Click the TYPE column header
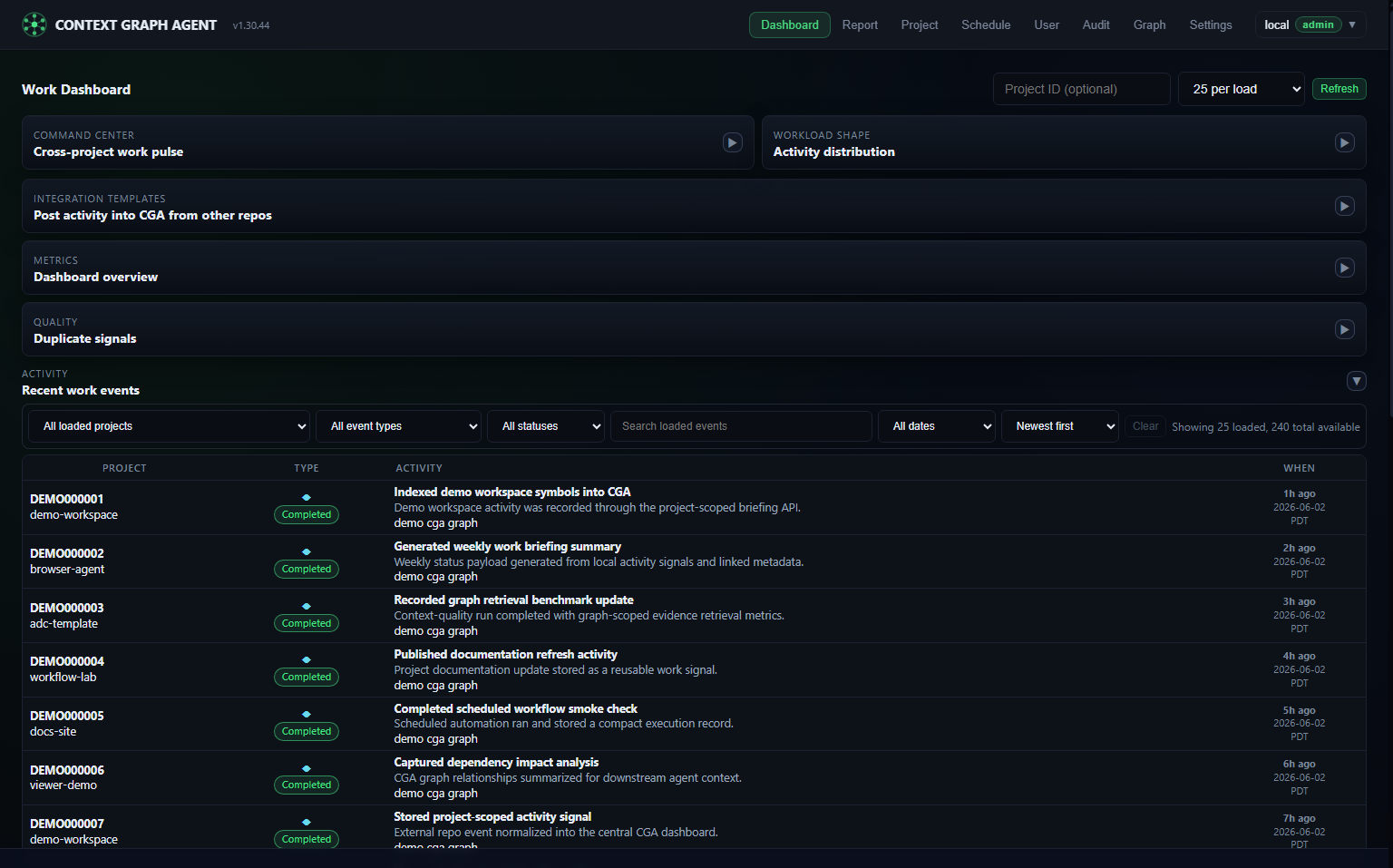 click(307, 468)
